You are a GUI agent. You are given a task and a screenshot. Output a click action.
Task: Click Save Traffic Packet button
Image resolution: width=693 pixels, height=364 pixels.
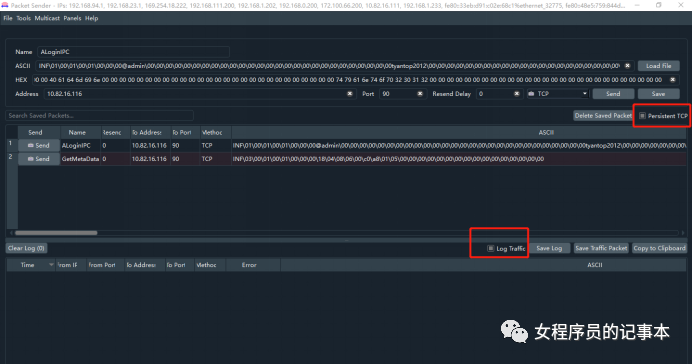601,248
